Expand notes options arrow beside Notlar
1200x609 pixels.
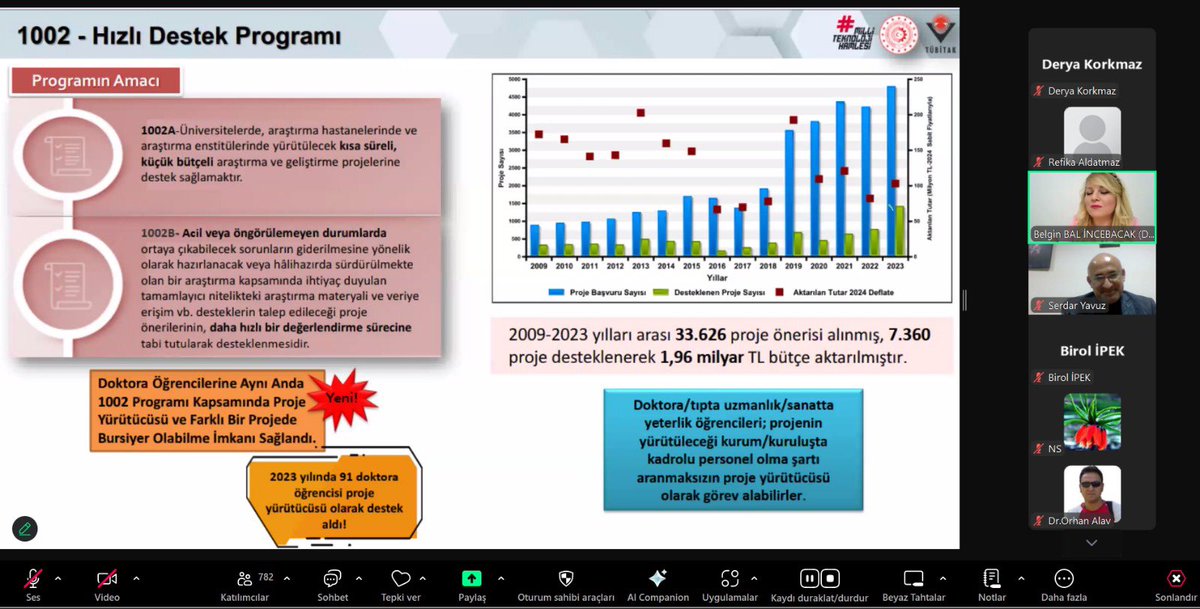click(1021, 578)
